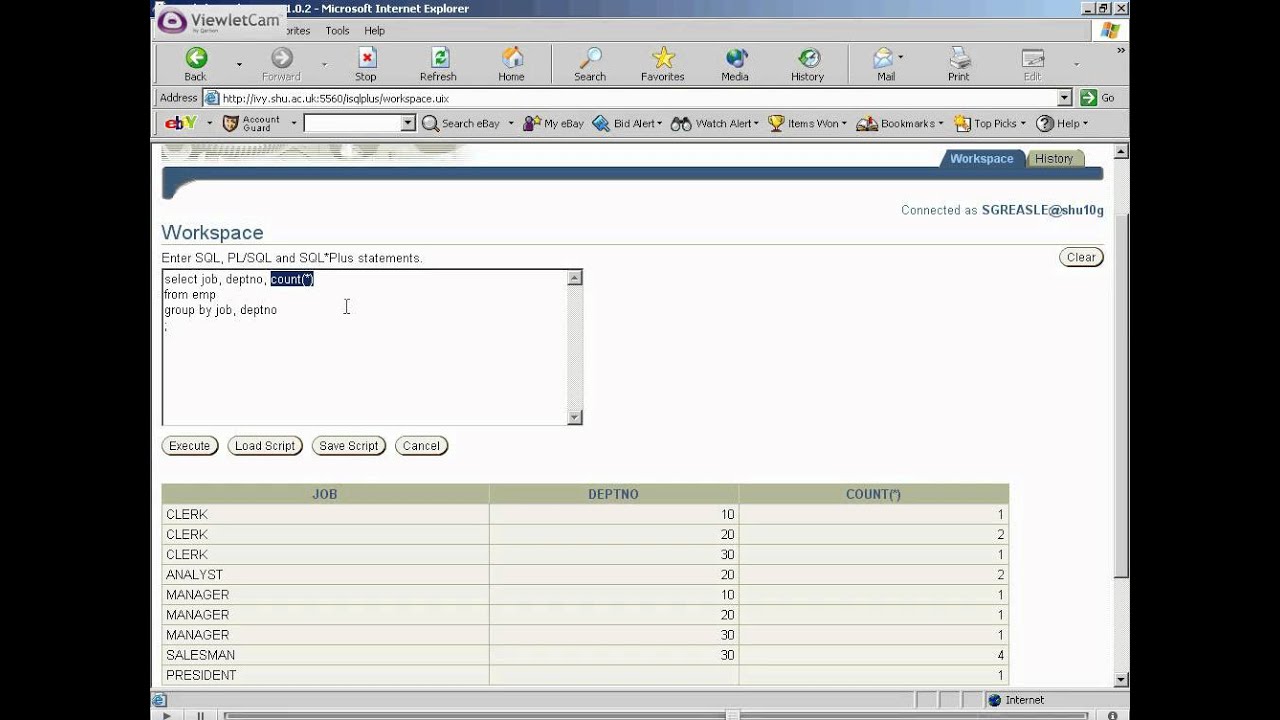Expand the address bar dropdown arrow
This screenshot has height=720, width=1280.
tap(1064, 98)
